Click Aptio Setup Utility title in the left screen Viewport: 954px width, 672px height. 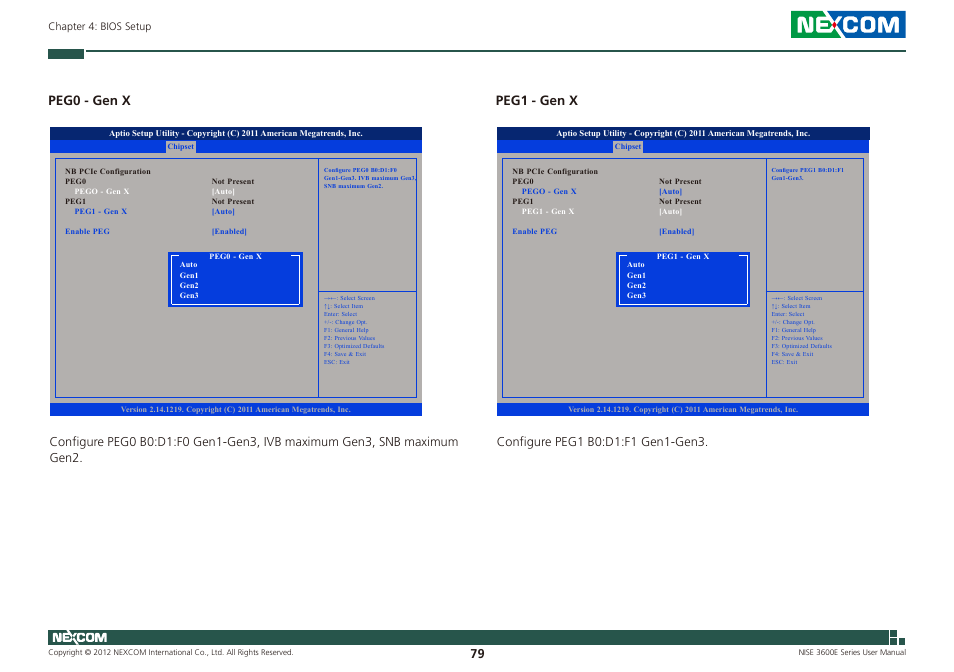(236, 133)
